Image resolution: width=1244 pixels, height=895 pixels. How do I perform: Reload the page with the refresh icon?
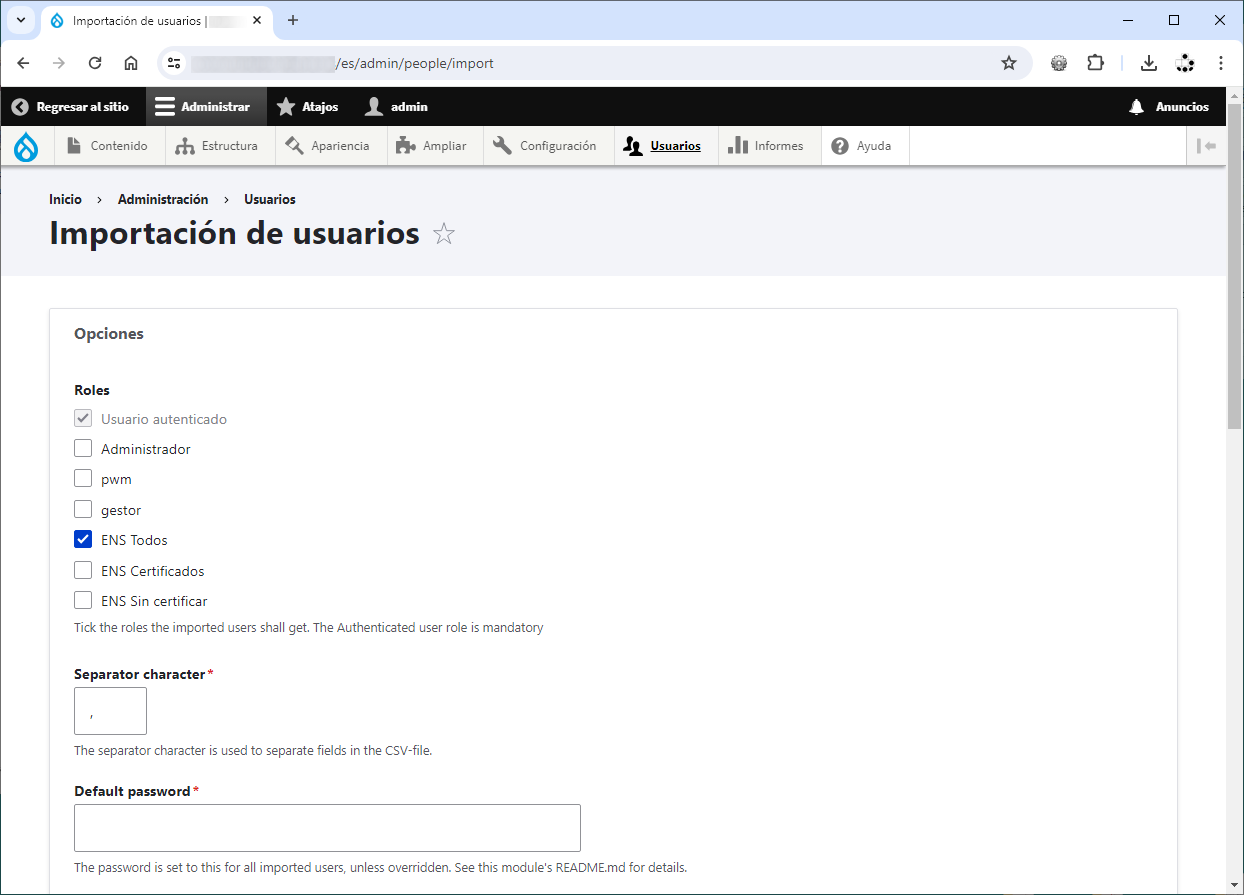tap(95, 63)
